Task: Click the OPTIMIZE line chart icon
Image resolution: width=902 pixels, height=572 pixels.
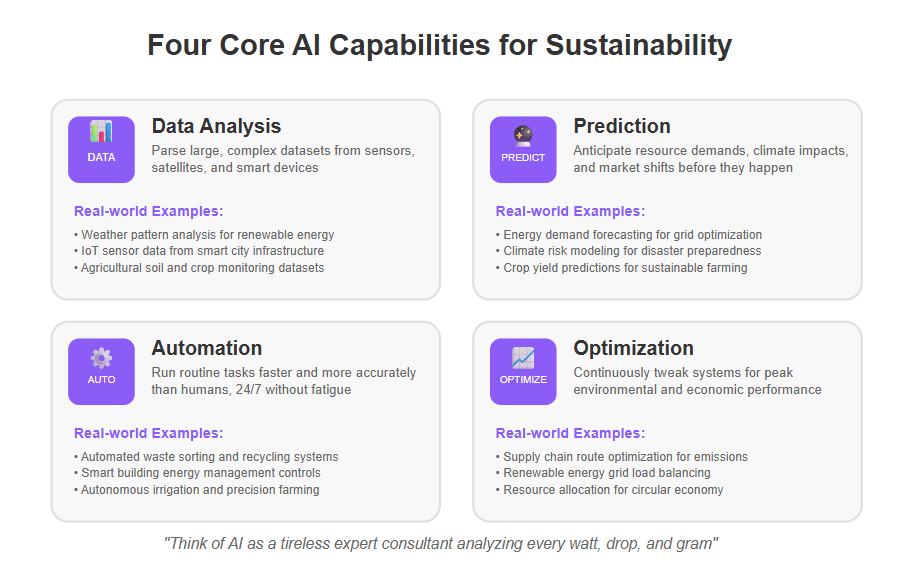Action: [x=523, y=372]
